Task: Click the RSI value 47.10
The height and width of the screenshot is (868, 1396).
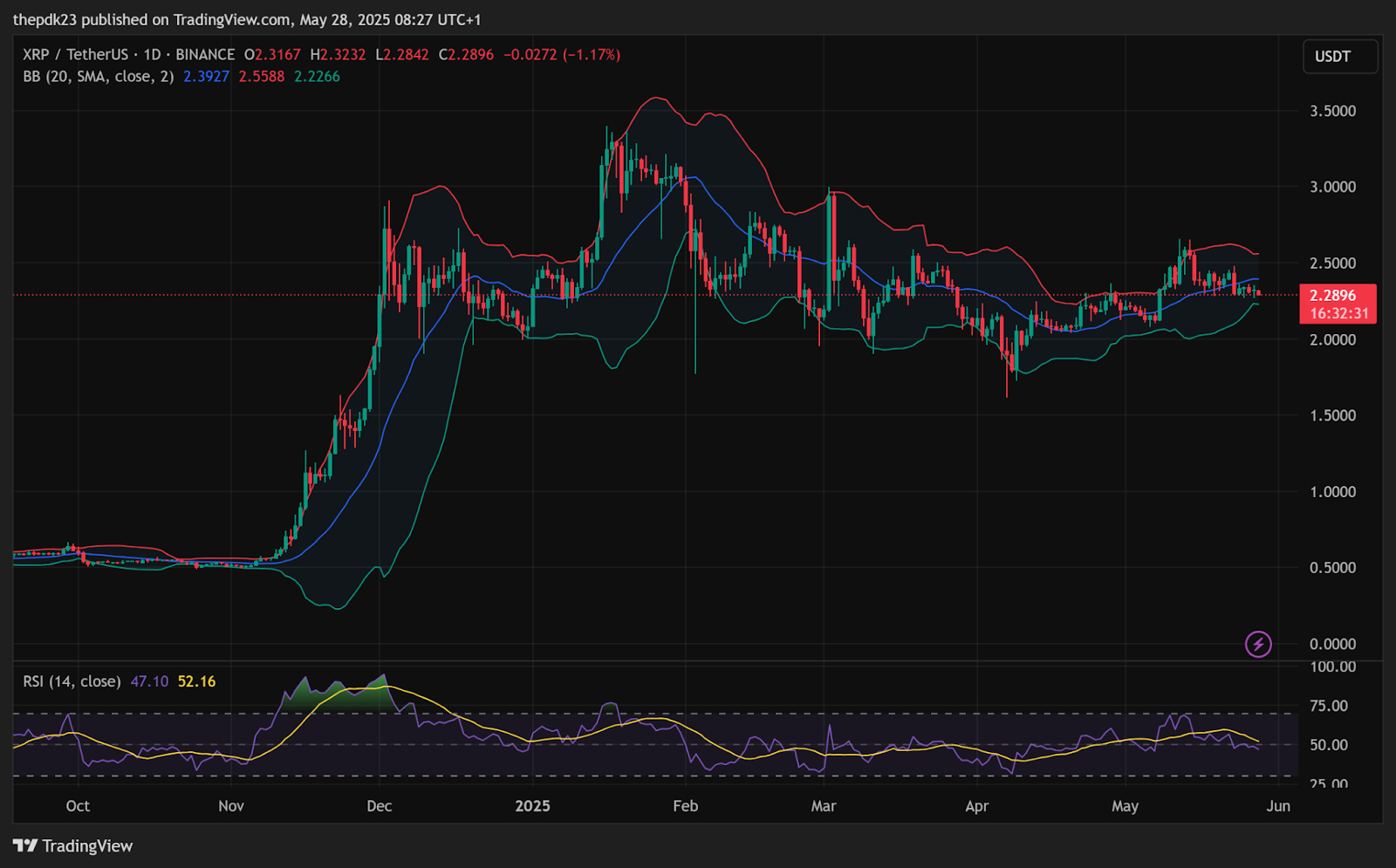Action: tap(149, 681)
